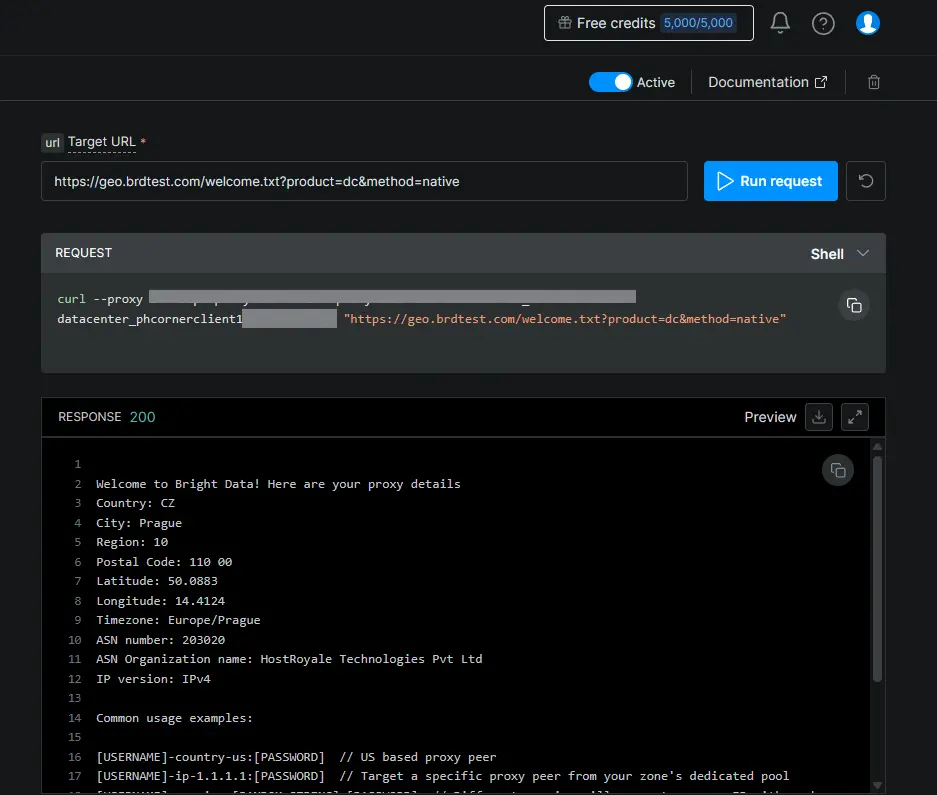The image size is (937, 795).
Task: Download the response
Action: [x=819, y=417]
